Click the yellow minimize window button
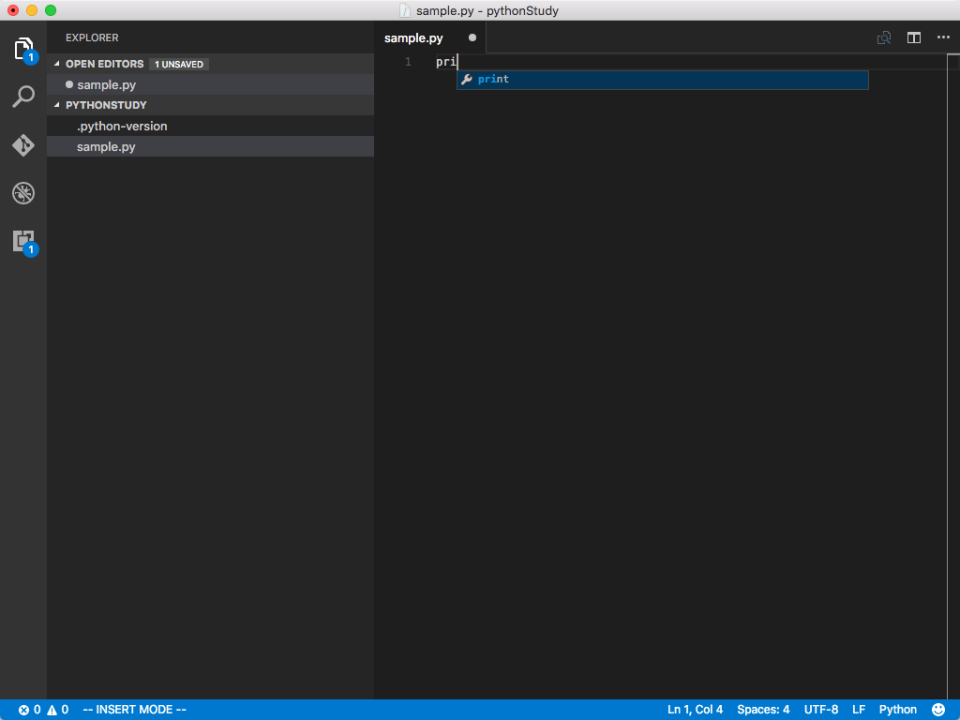The height and width of the screenshot is (720, 960). [x=32, y=10]
